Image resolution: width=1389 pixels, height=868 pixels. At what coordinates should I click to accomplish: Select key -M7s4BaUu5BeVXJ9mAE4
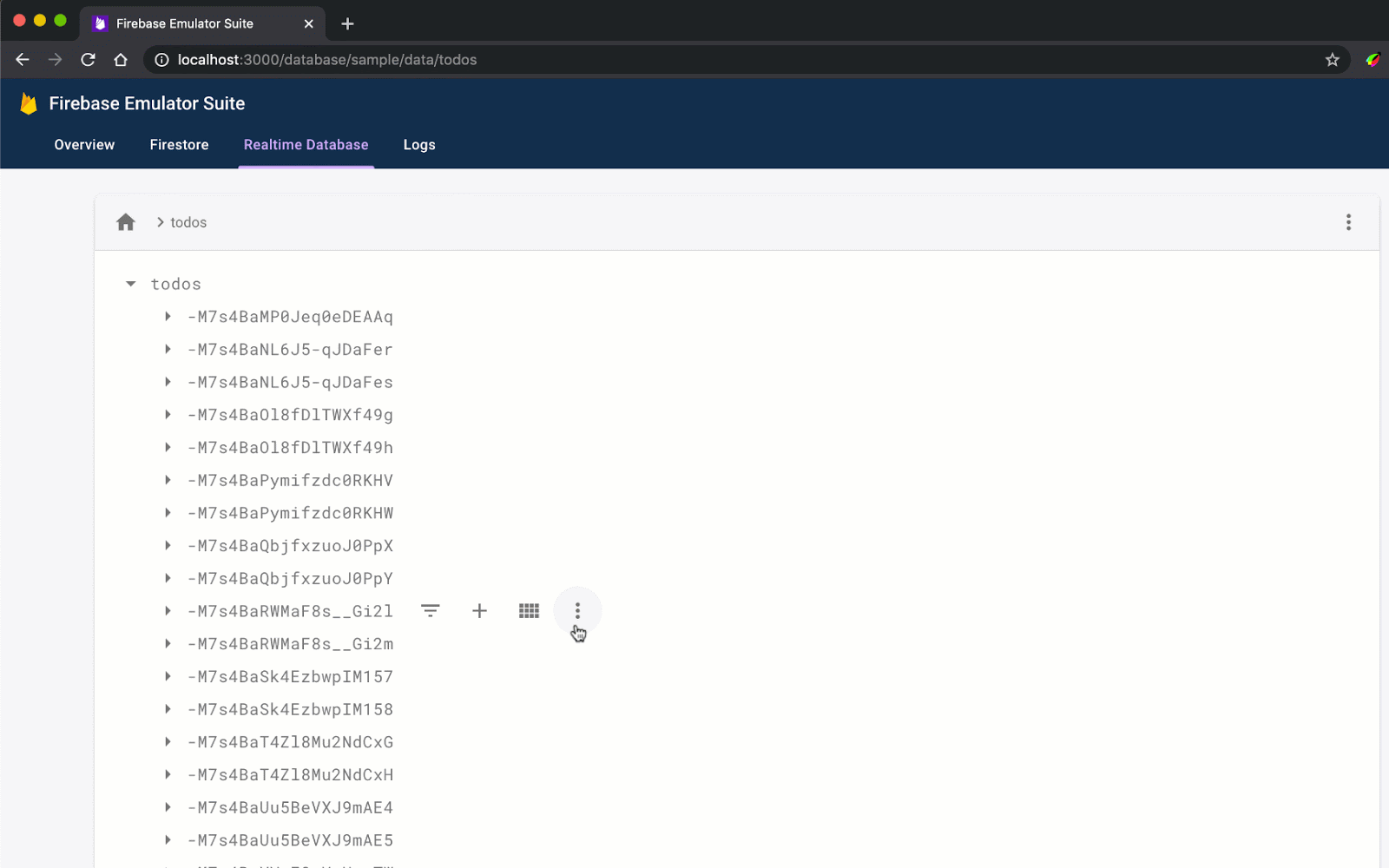click(290, 807)
